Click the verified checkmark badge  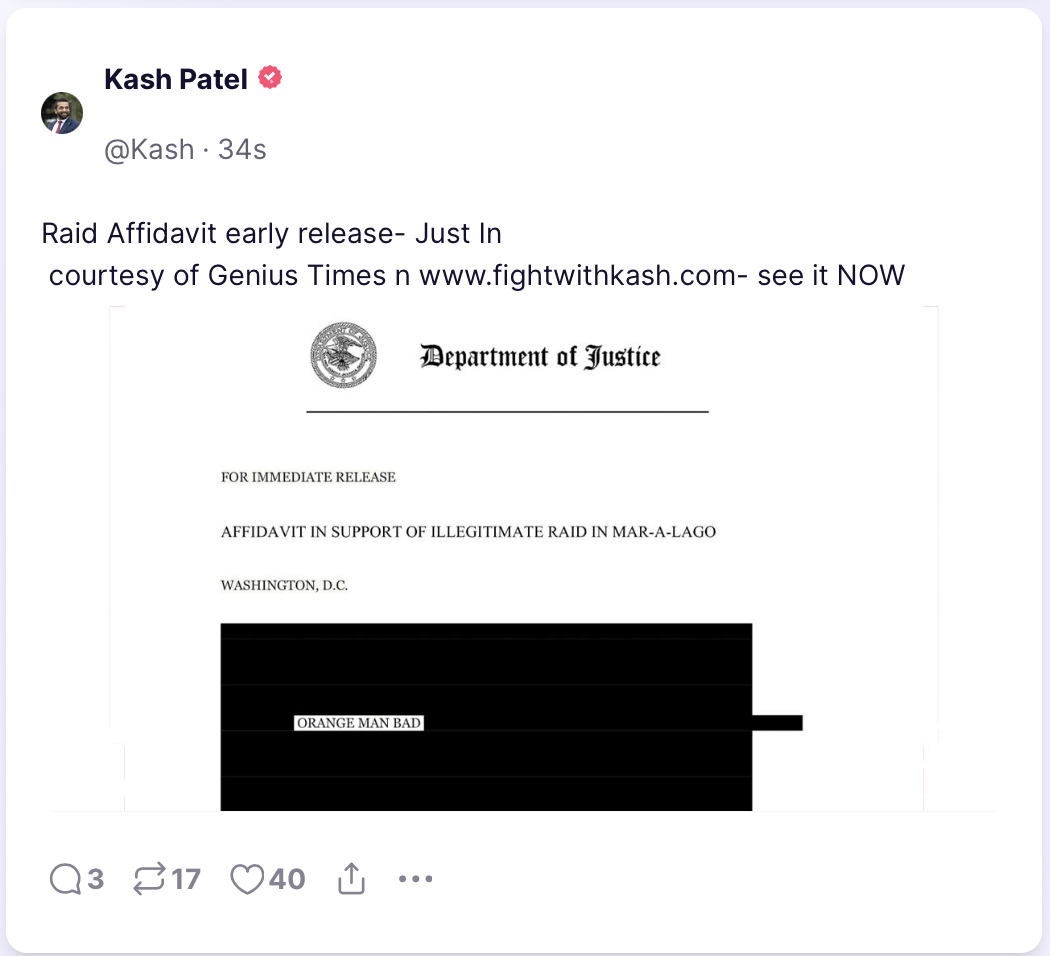click(x=268, y=77)
